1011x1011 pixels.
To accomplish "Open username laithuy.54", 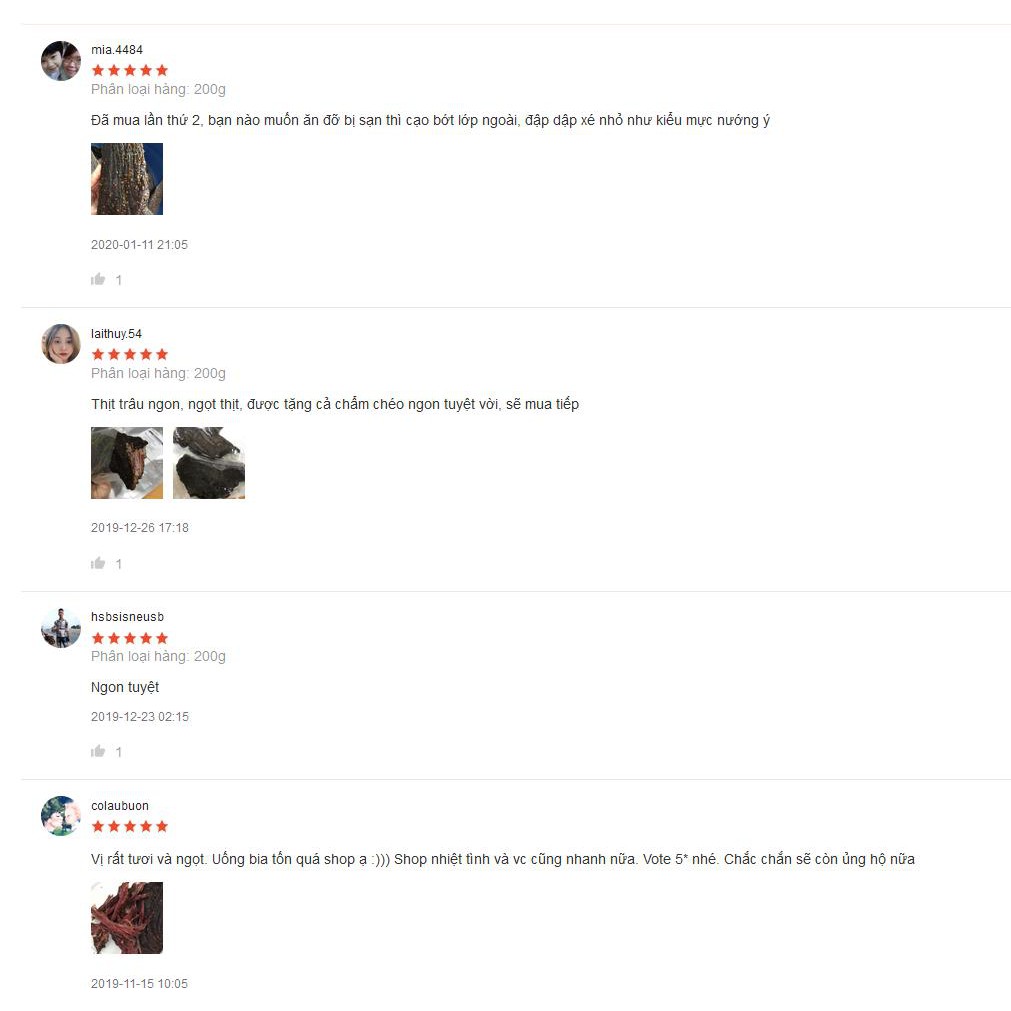I will (116, 334).
